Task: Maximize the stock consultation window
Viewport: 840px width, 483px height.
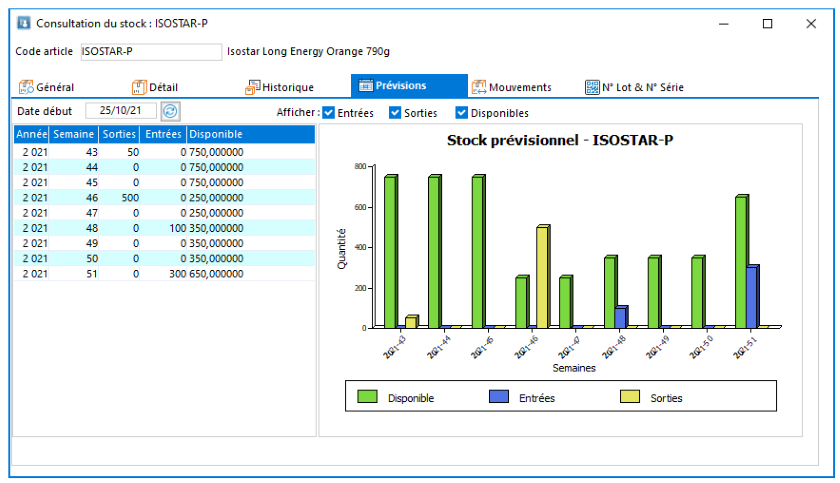Action: click(x=768, y=24)
